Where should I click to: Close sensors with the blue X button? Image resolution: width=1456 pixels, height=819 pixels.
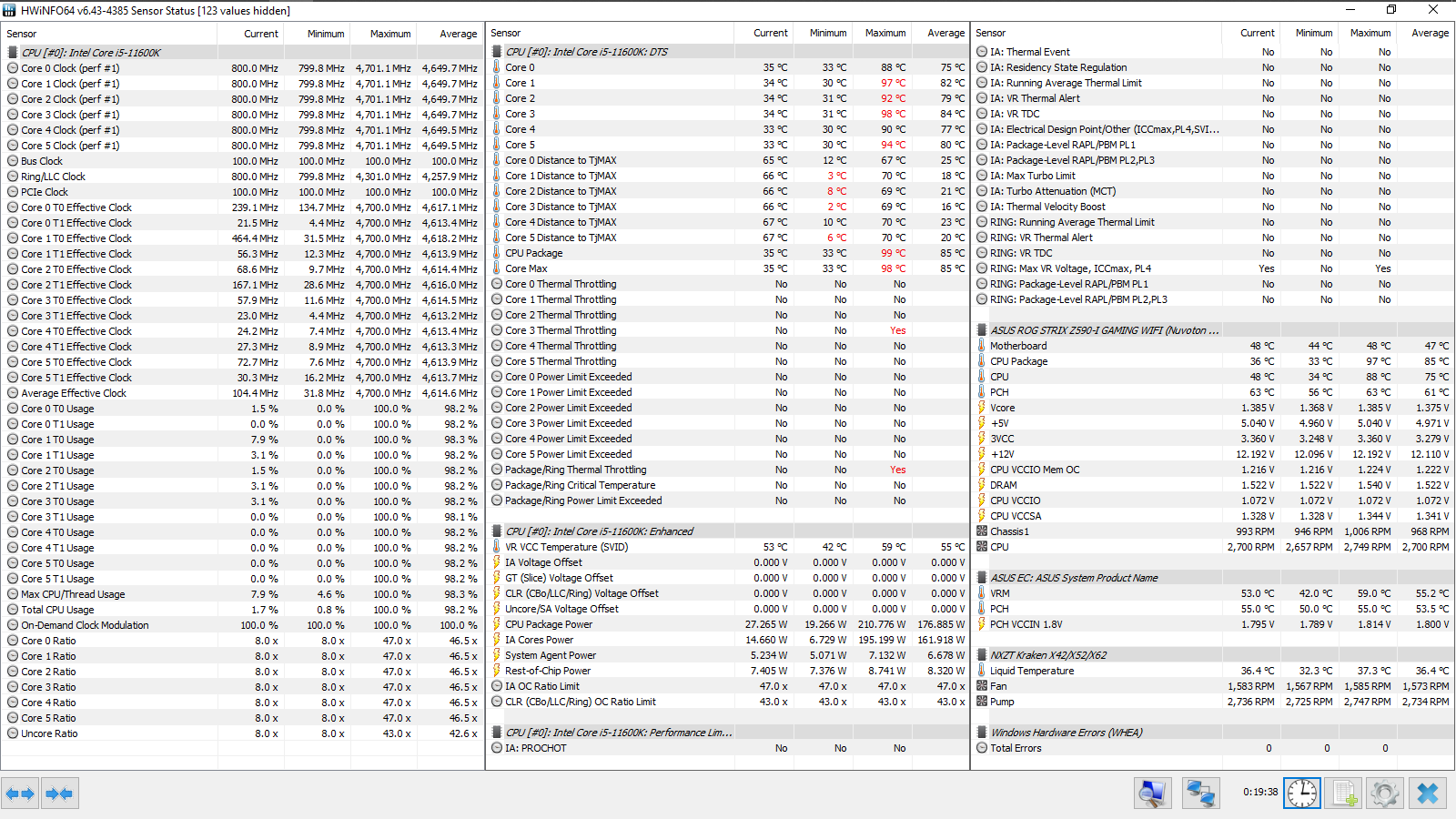1428,794
